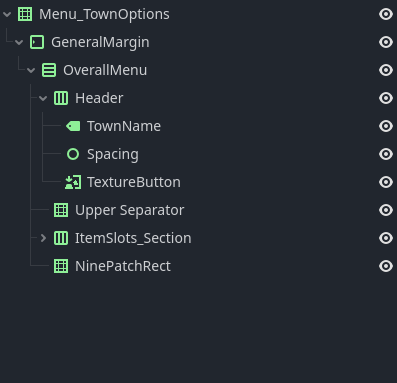This screenshot has height=383, width=397.
Task: Expand the ItemSlots_Section node
Action: [x=43, y=238]
